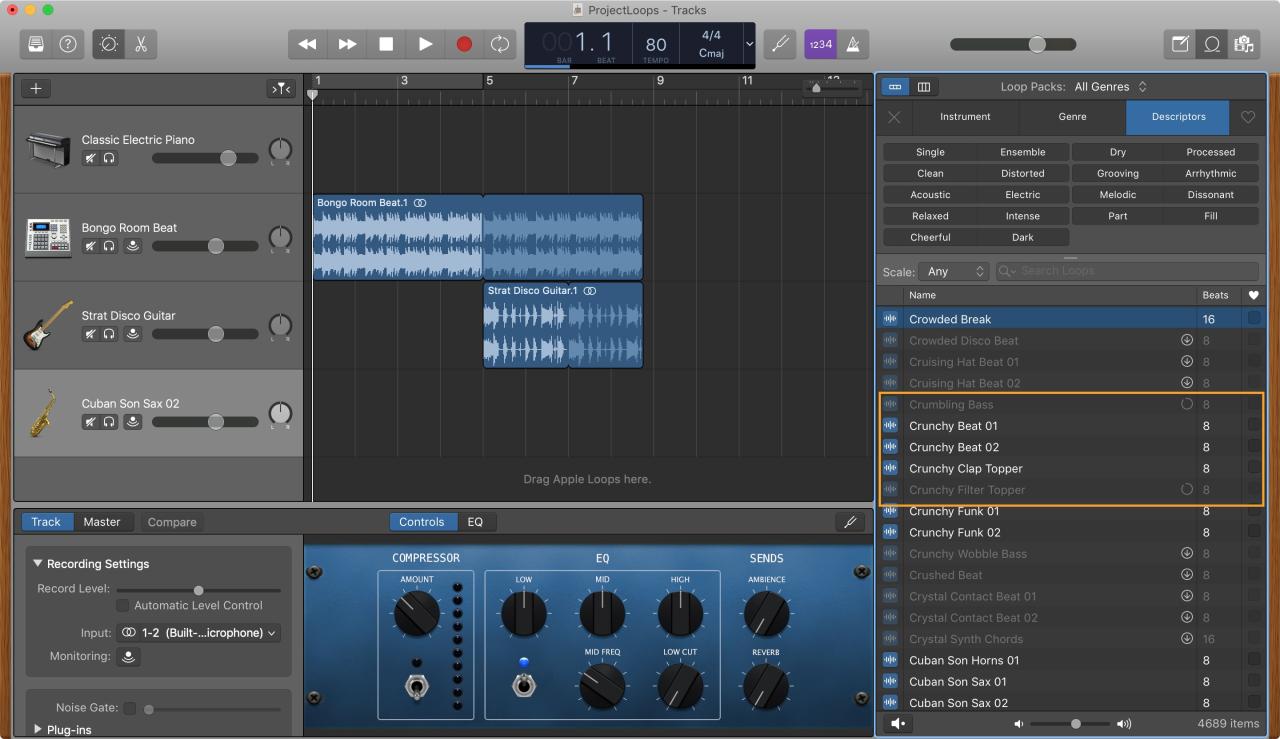Enable Automatic Level Control
This screenshot has height=739, width=1280.
point(121,605)
